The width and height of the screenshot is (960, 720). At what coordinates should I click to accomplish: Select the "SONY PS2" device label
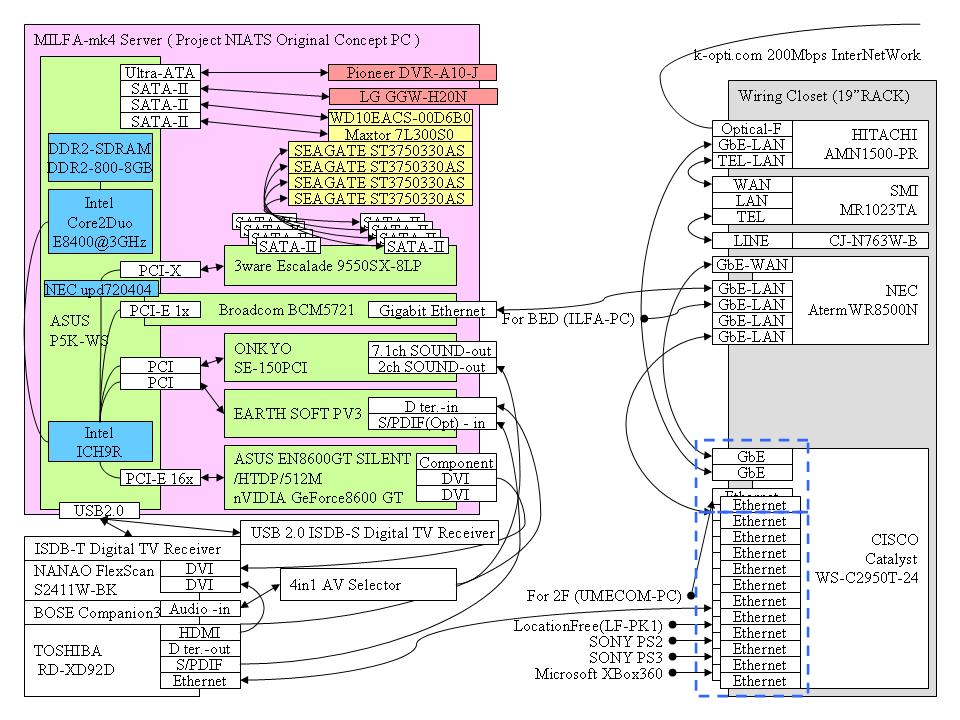pyautogui.click(x=626, y=642)
